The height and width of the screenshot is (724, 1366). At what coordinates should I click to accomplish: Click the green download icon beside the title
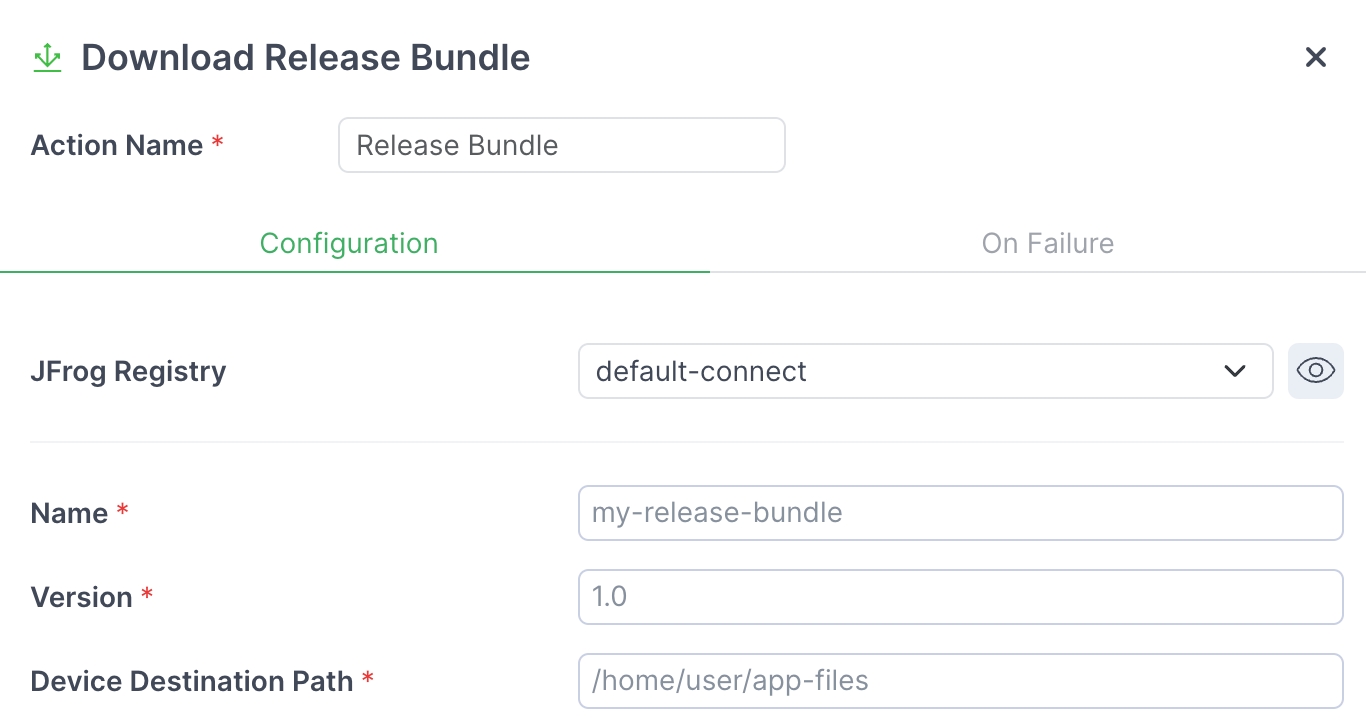[x=47, y=58]
